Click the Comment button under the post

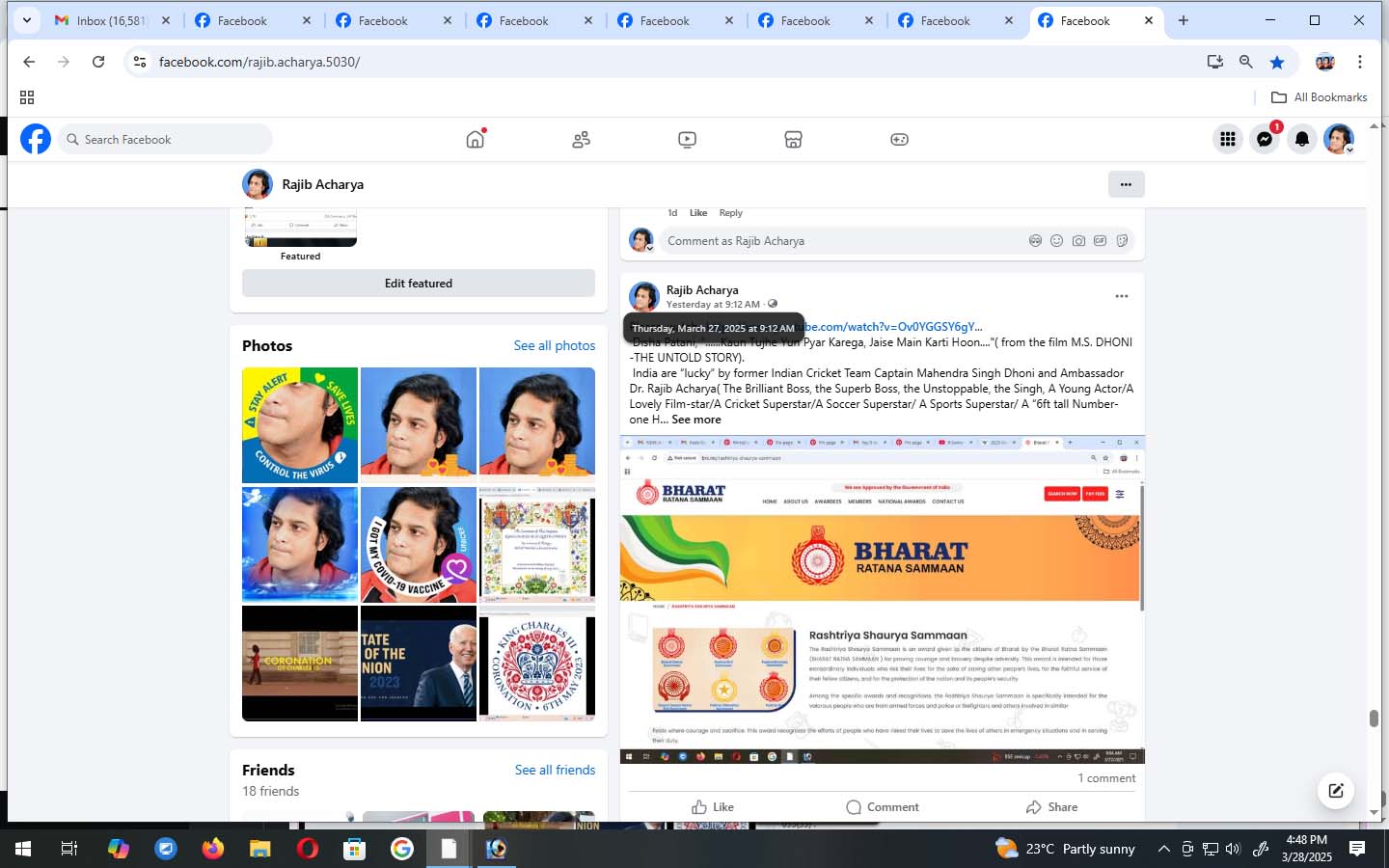(x=882, y=807)
